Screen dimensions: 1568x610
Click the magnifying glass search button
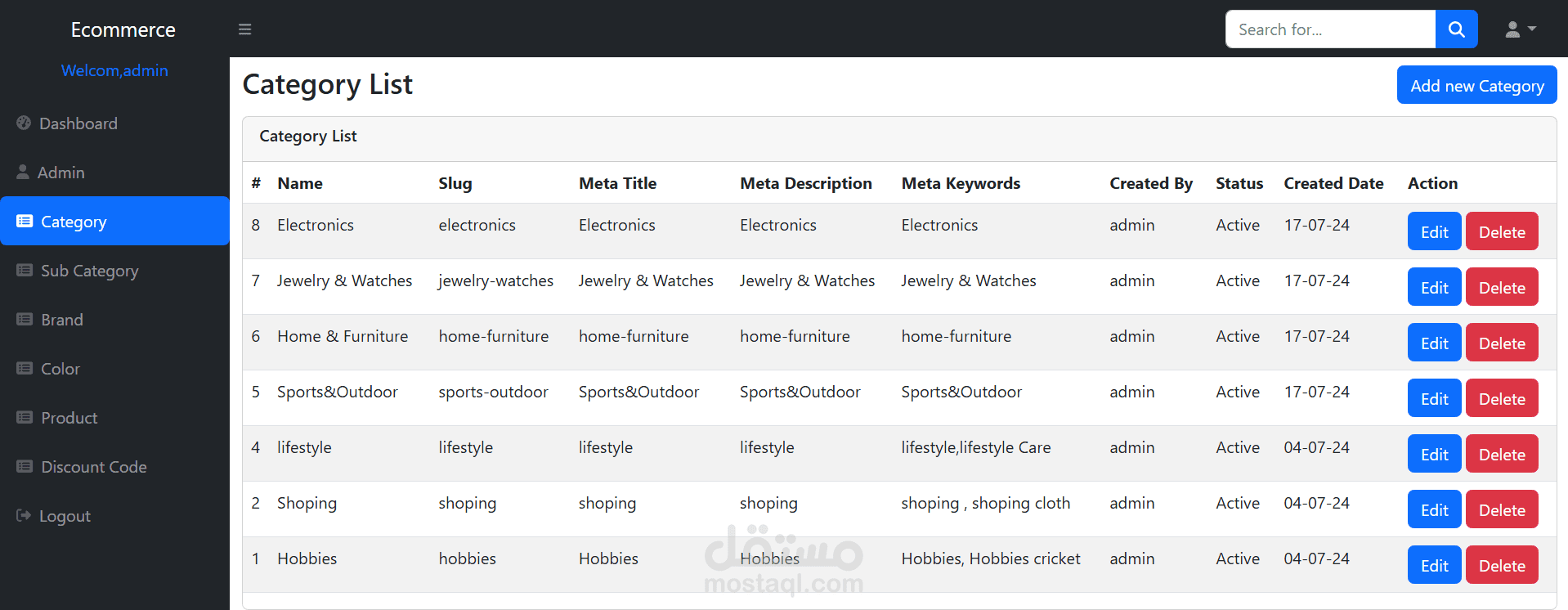click(1456, 29)
